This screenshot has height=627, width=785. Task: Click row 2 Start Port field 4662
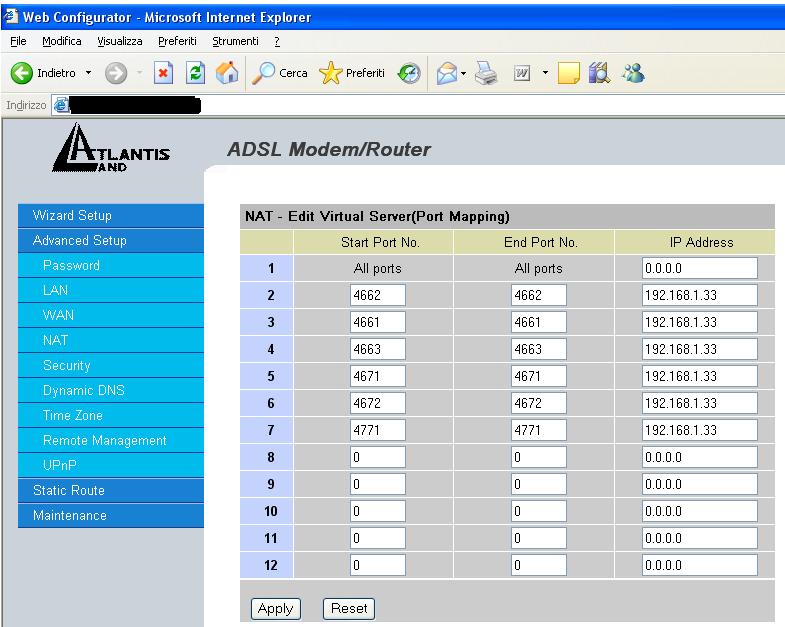377,295
